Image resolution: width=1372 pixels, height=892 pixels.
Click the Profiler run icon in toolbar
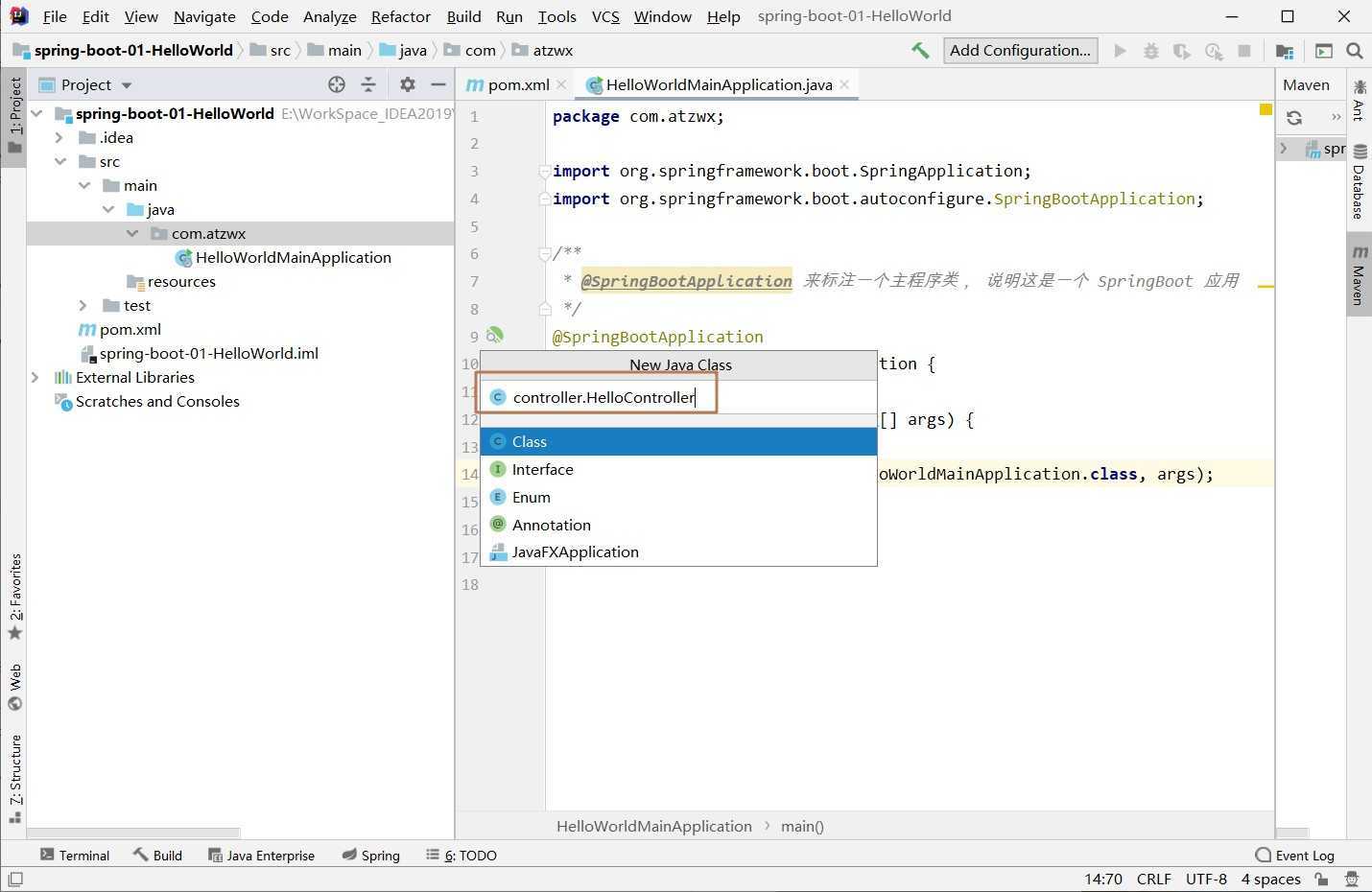[1214, 51]
